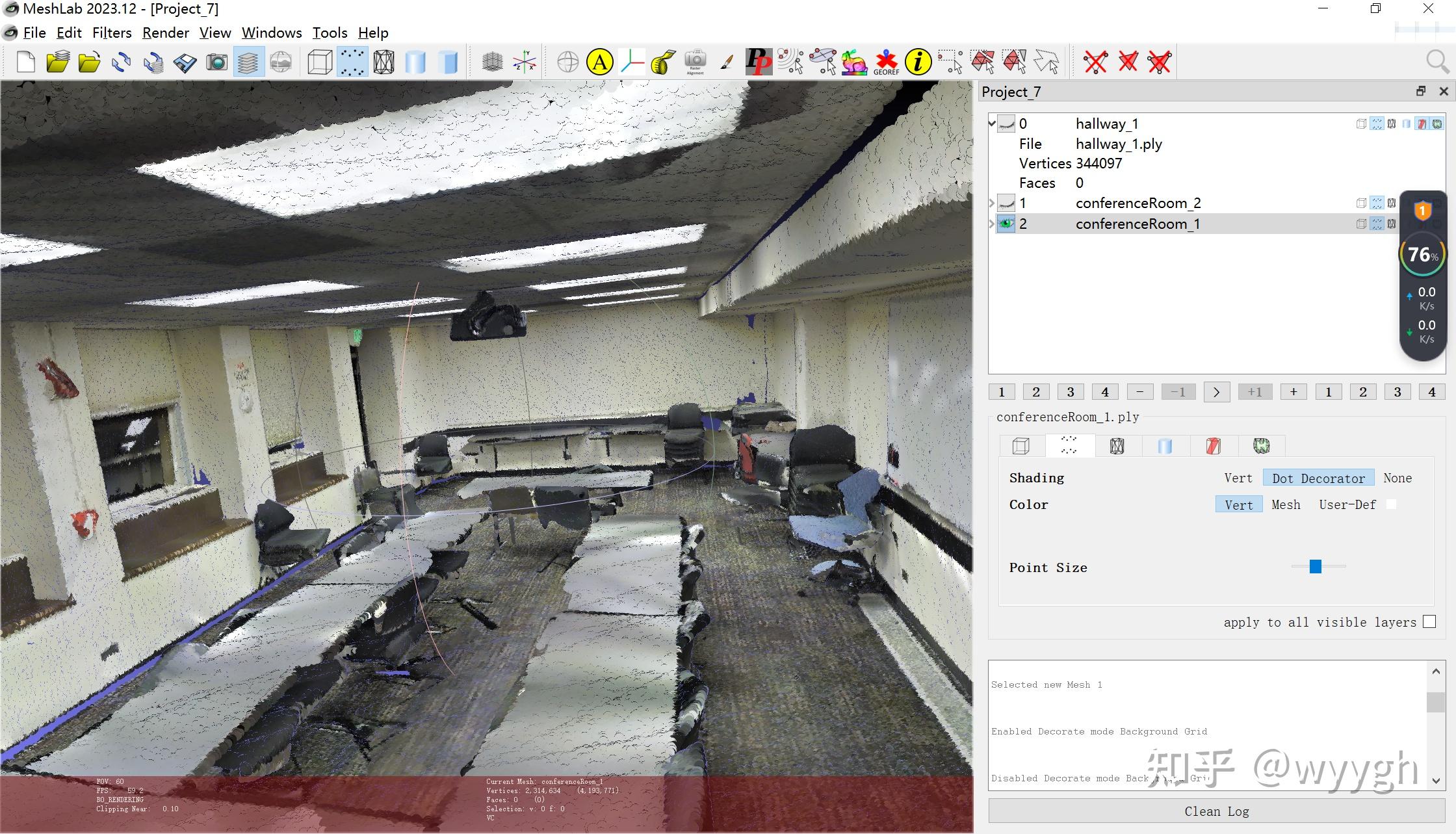Click the Point Size slider handle

click(1316, 567)
